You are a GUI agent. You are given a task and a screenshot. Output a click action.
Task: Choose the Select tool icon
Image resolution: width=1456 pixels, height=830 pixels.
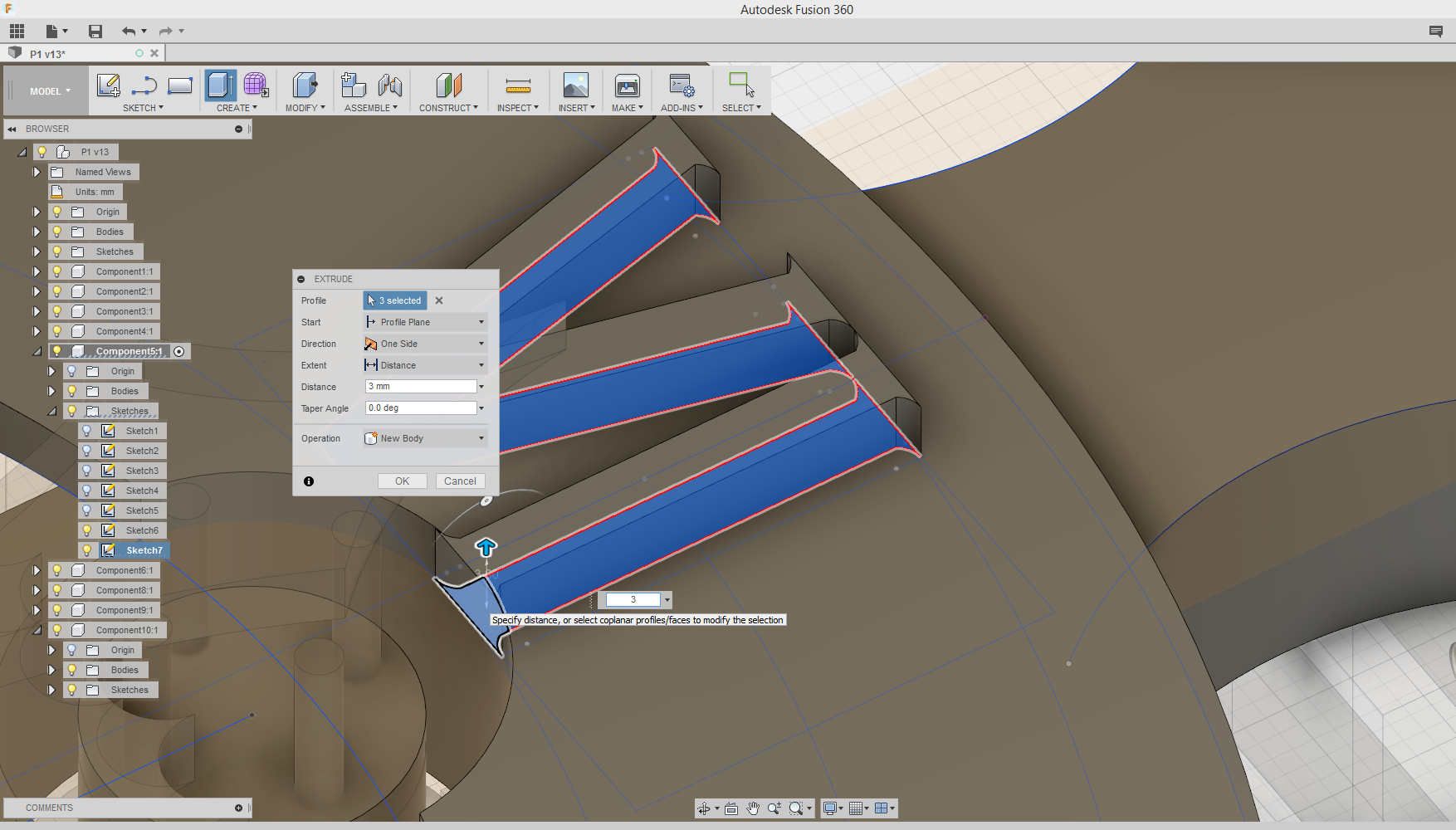point(741,85)
